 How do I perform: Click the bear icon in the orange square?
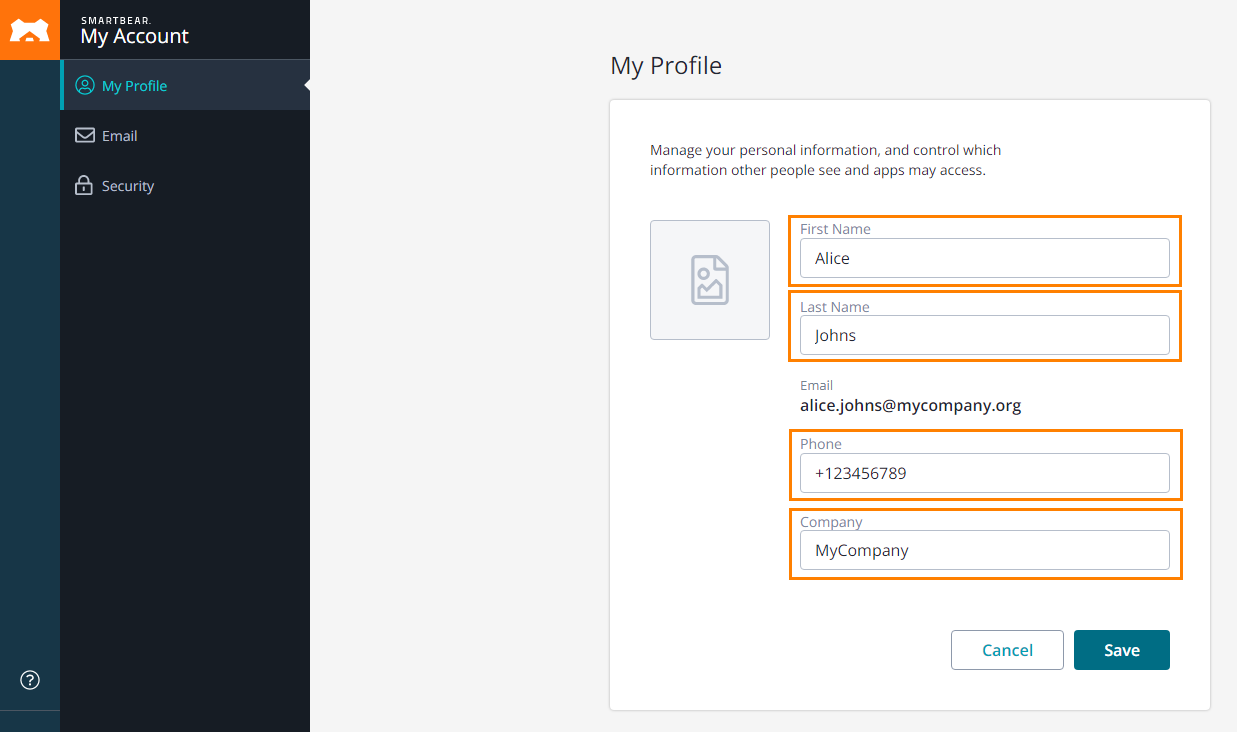pos(30,29)
